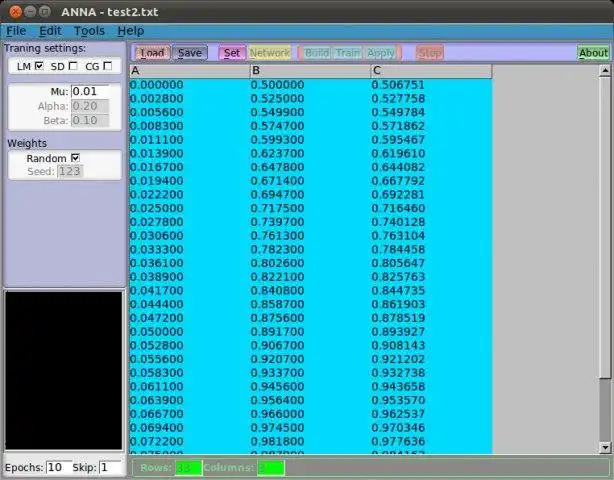The width and height of the screenshot is (614, 480).
Task: Click the Set button
Action: pyautogui.click(x=232, y=53)
